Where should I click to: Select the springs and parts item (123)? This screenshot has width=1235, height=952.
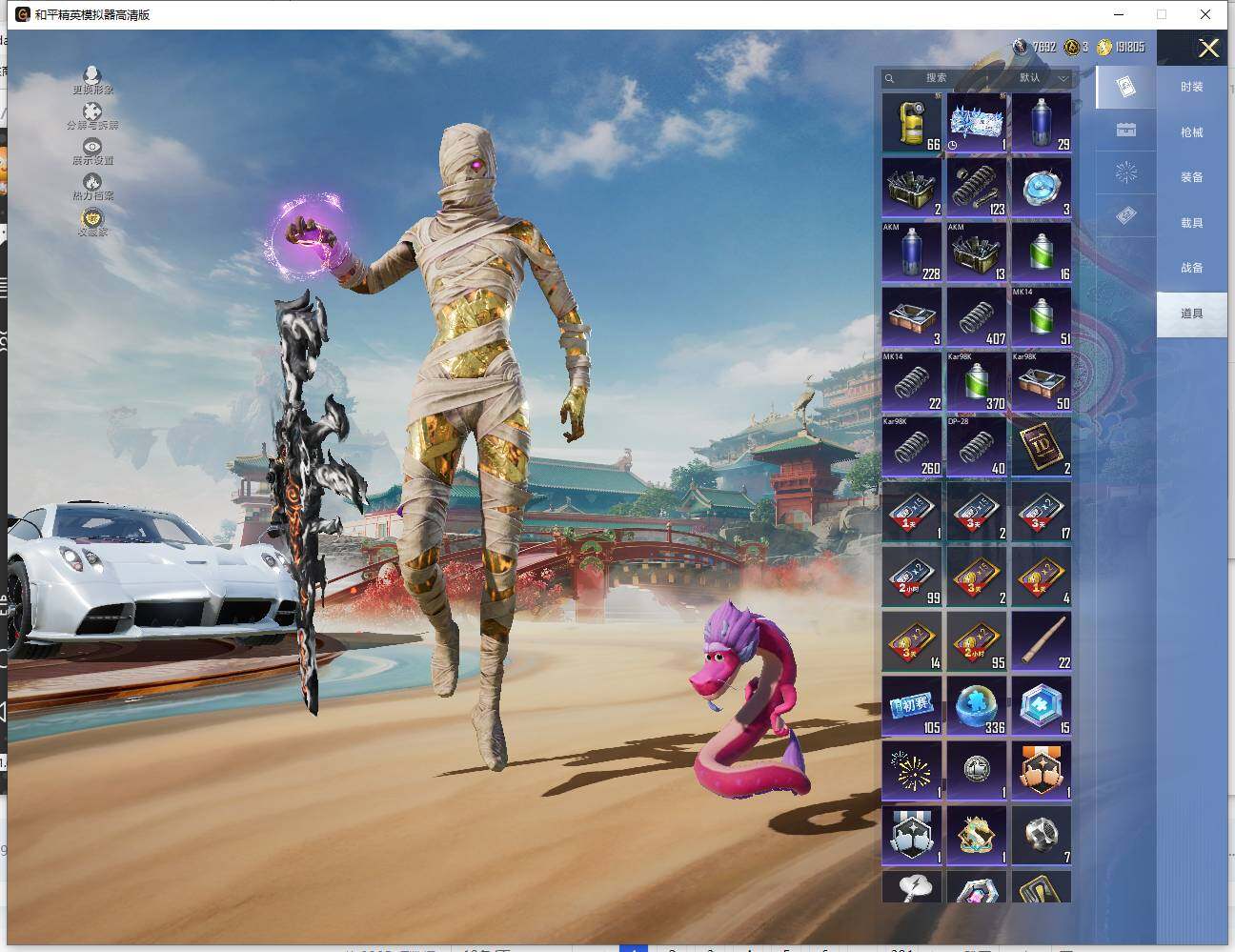tap(977, 188)
